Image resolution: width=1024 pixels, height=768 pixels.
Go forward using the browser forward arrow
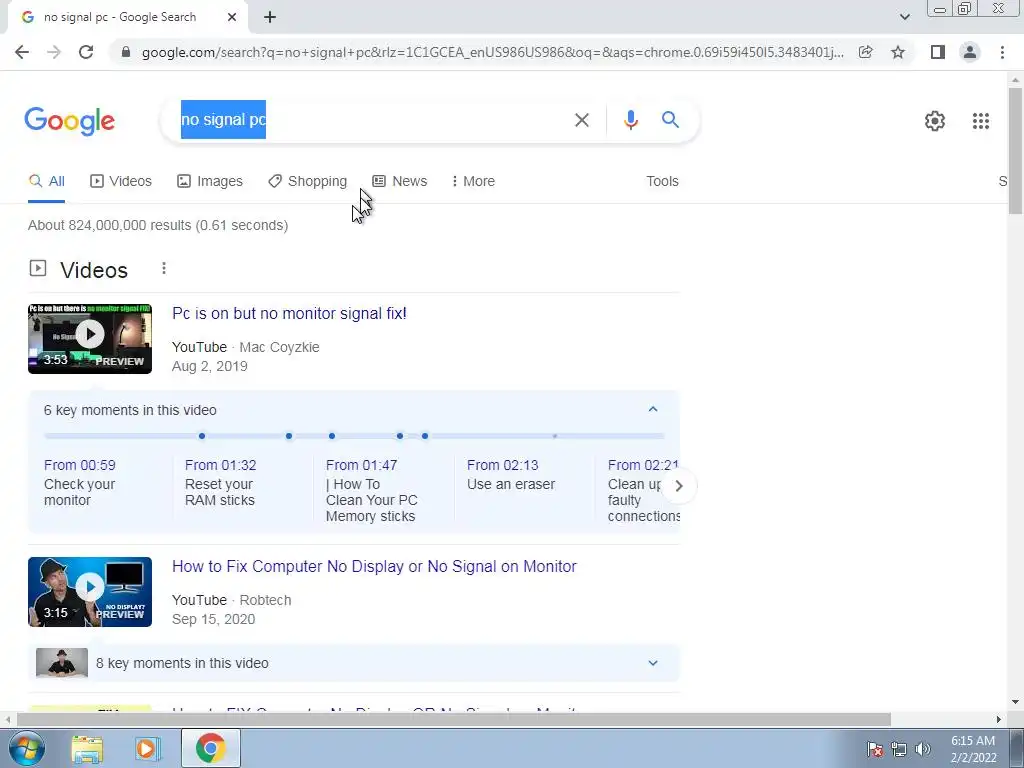click(x=54, y=52)
